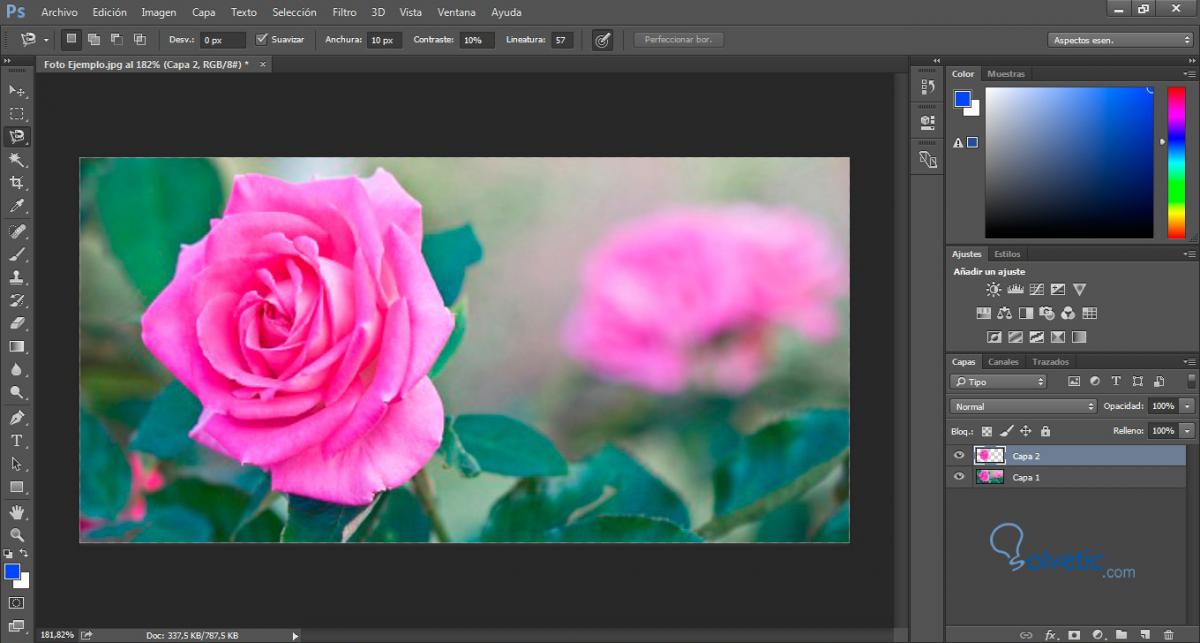Select the Horizontal Type tool
The width and height of the screenshot is (1200, 643).
17,441
